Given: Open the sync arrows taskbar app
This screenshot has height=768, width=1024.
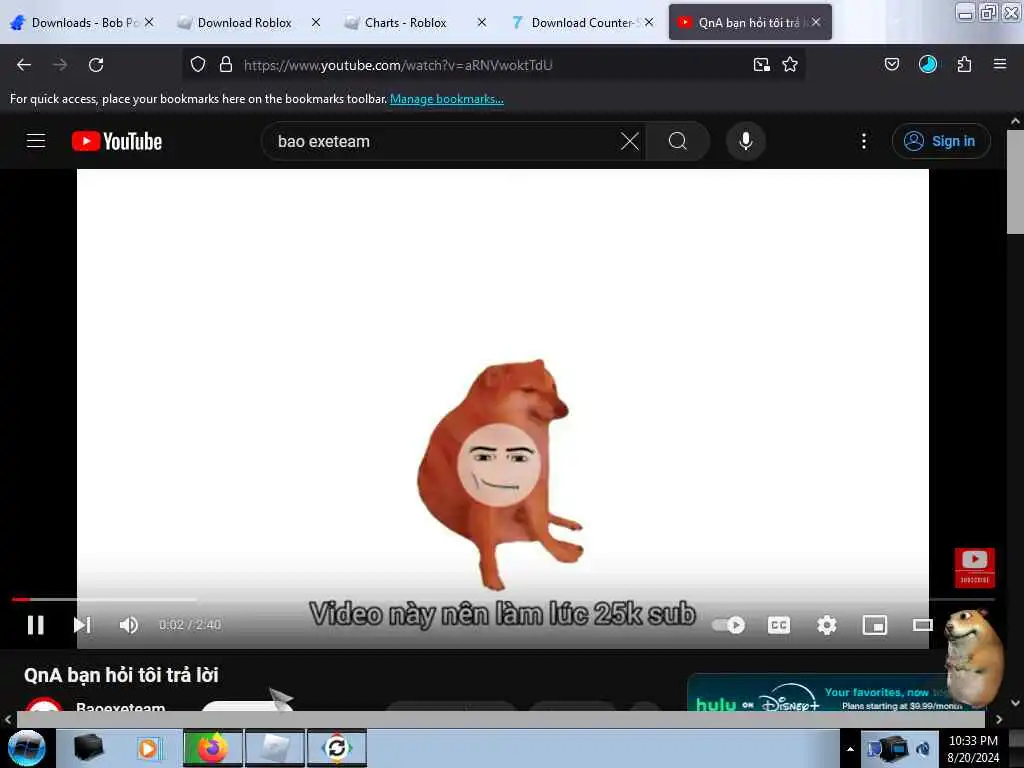Looking at the screenshot, I should (x=337, y=748).
